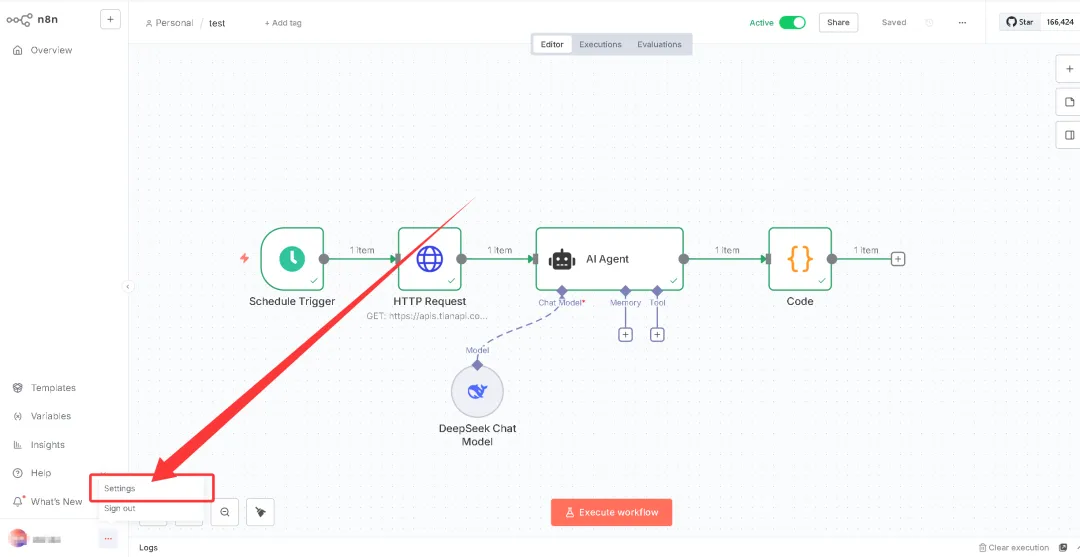Image resolution: width=1080 pixels, height=557 pixels.
Task: Select the DeepSeek Chat Model node
Action: coord(477,391)
